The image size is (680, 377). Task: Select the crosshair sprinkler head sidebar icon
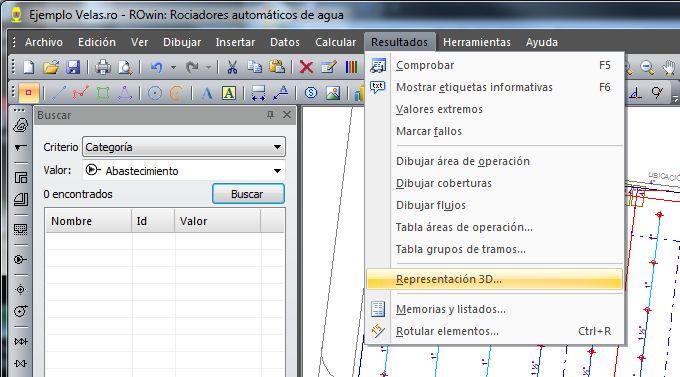[x=20, y=289]
